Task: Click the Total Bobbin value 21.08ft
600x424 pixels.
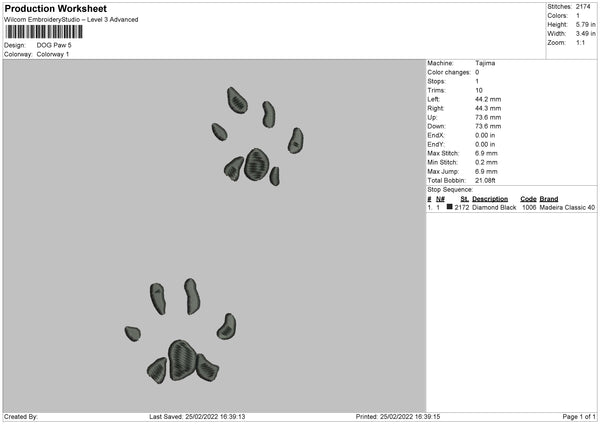Action: pos(485,180)
